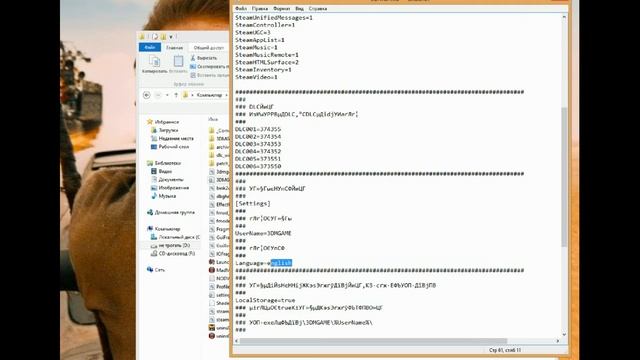Click Notepad horizontal scrollbar right arrow
This screenshot has width=640, height=360.
click(x=558, y=341)
